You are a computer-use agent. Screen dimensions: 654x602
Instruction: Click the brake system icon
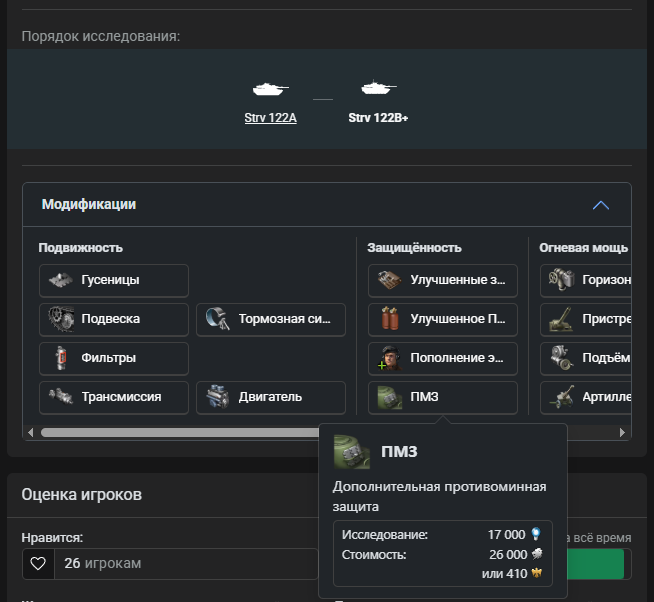218,319
